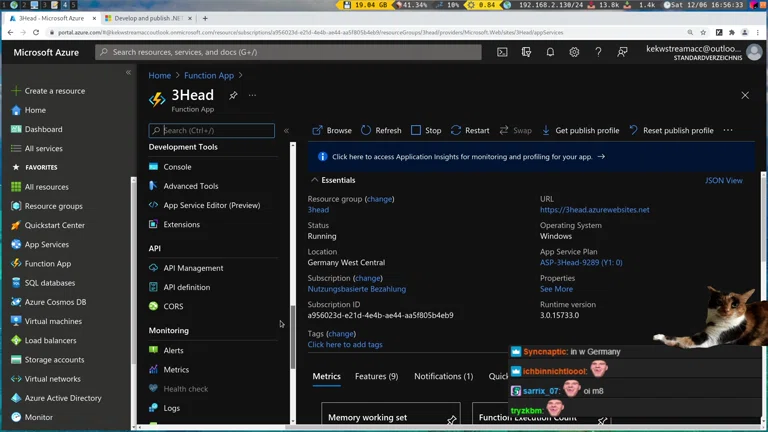Open Storage accounts

point(54,360)
